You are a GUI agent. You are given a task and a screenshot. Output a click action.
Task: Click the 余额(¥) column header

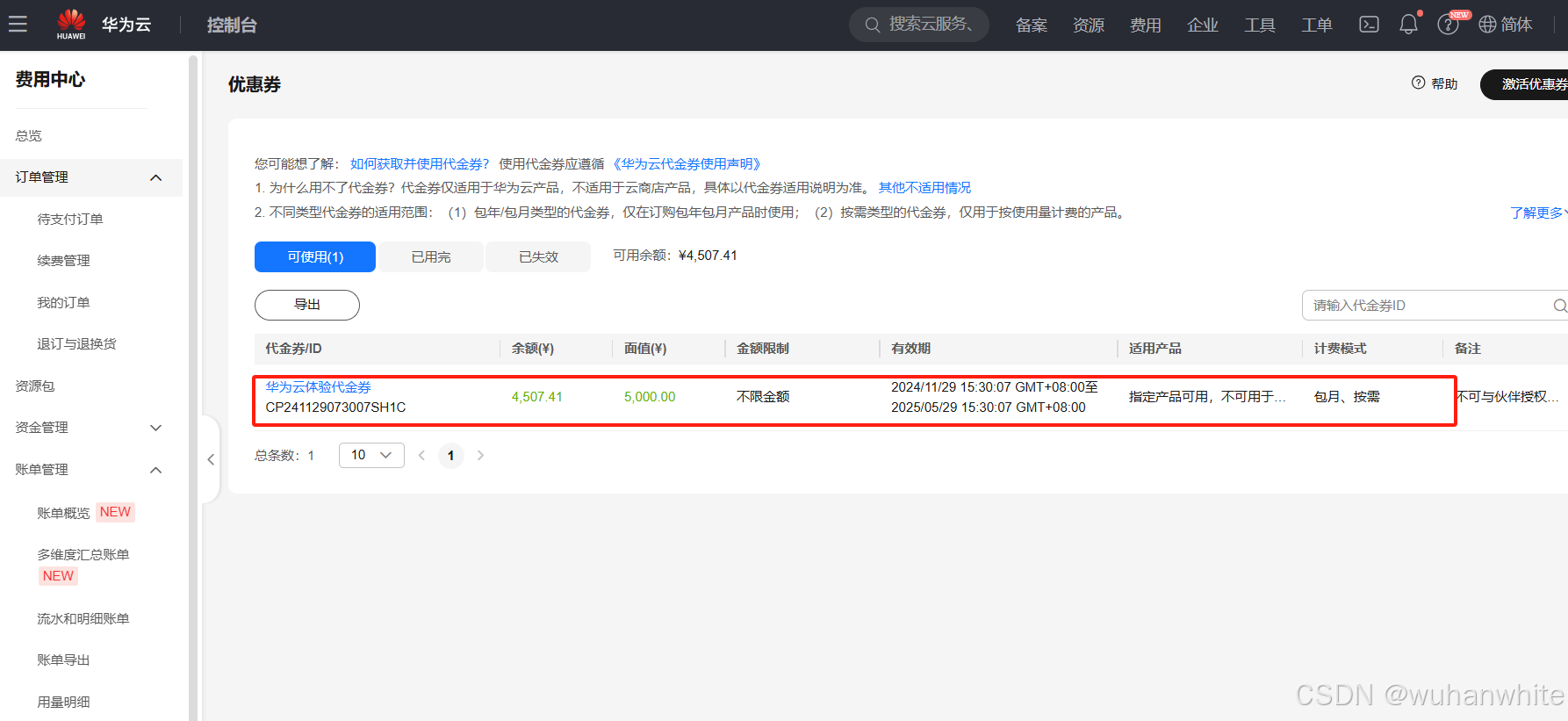(533, 349)
